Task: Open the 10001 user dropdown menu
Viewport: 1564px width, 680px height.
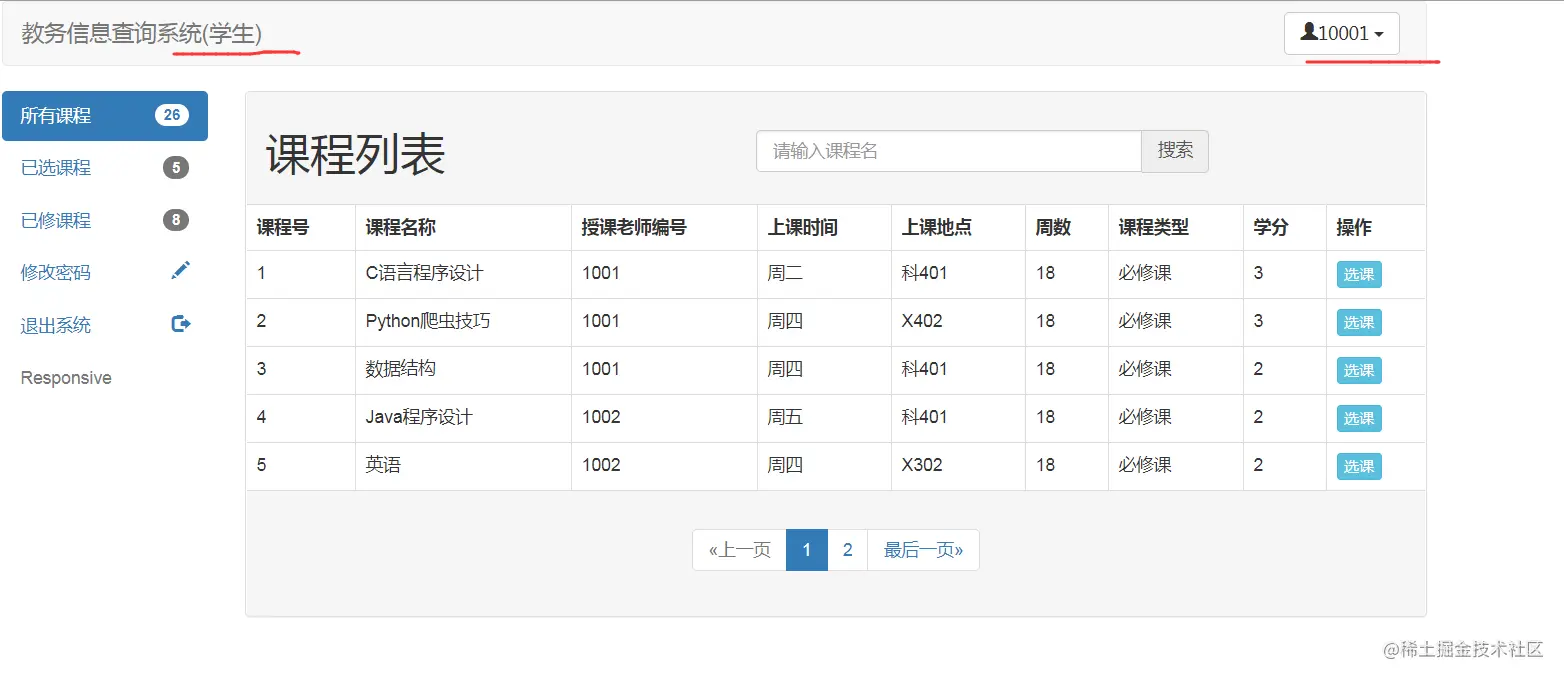Action: (1342, 33)
